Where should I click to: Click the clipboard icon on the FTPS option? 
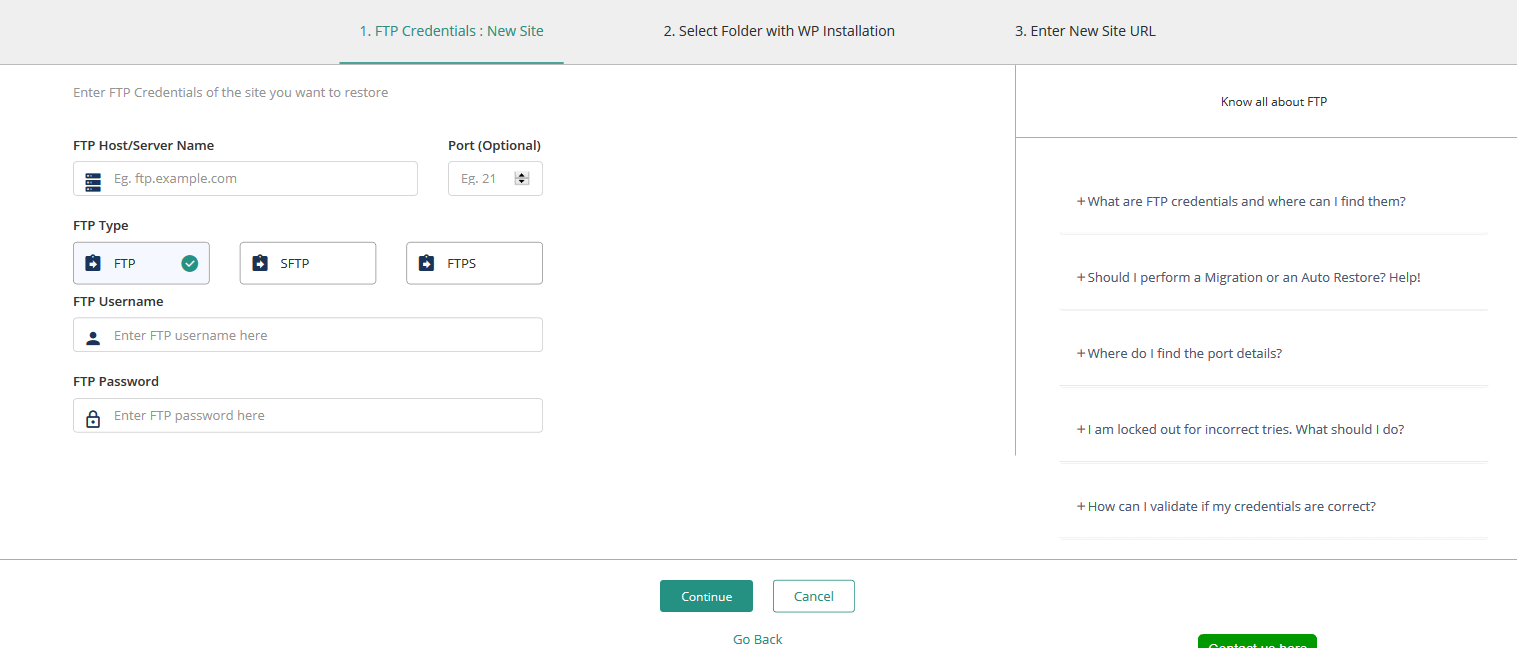point(426,264)
